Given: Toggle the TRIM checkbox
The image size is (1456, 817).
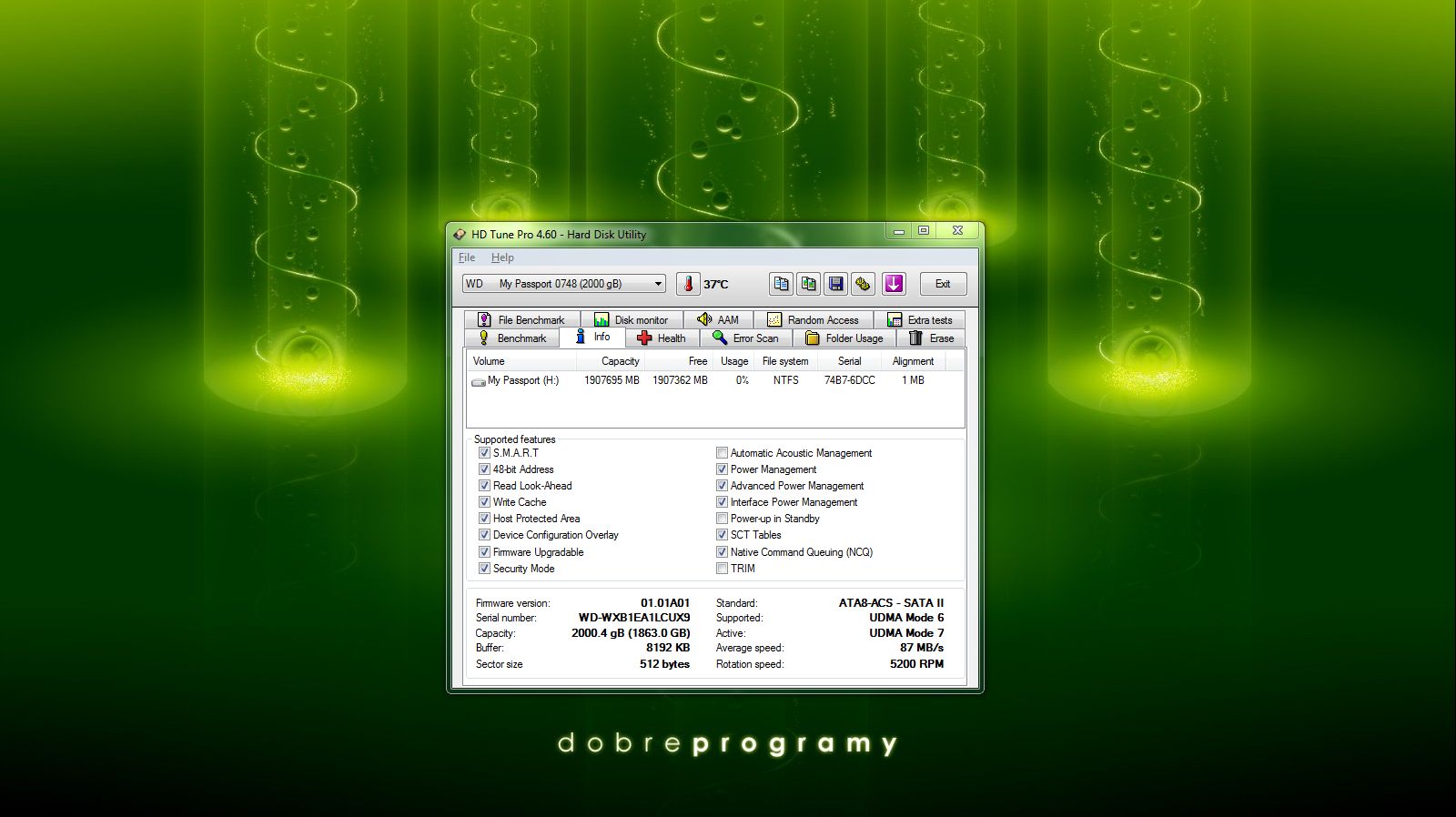Looking at the screenshot, I should click(x=722, y=568).
